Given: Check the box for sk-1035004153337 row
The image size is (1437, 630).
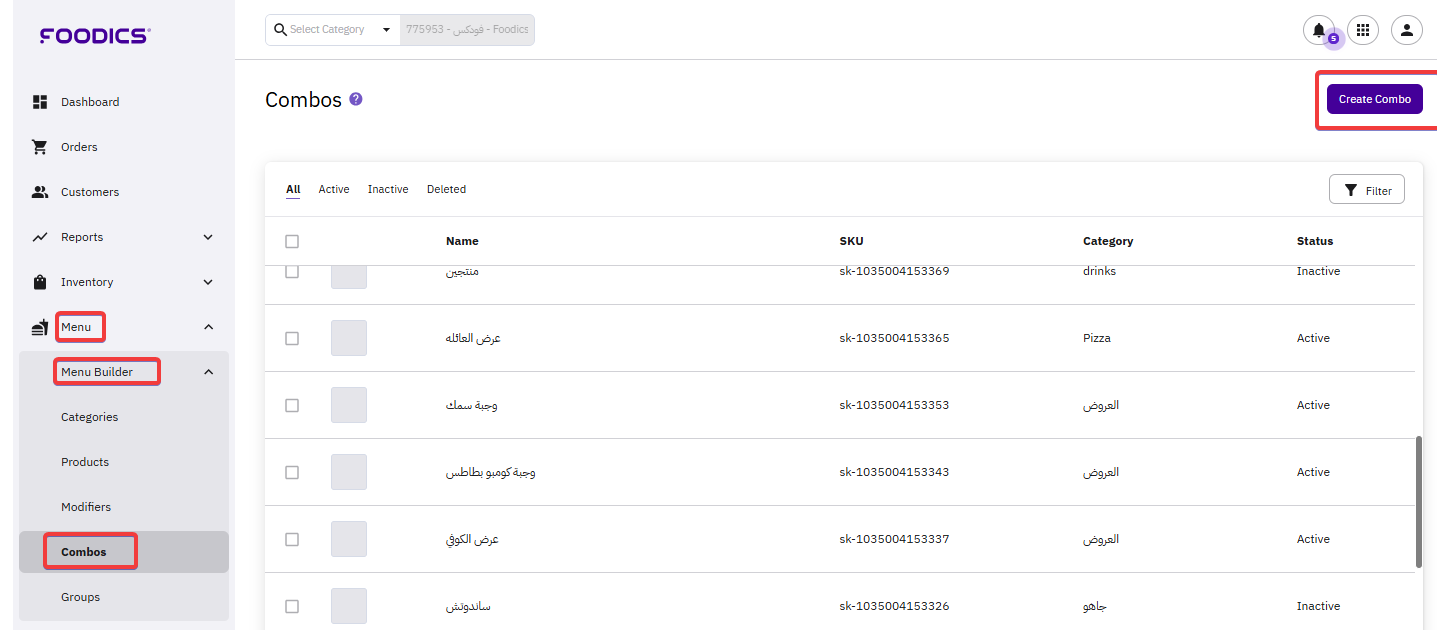Looking at the screenshot, I should click(292, 539).
